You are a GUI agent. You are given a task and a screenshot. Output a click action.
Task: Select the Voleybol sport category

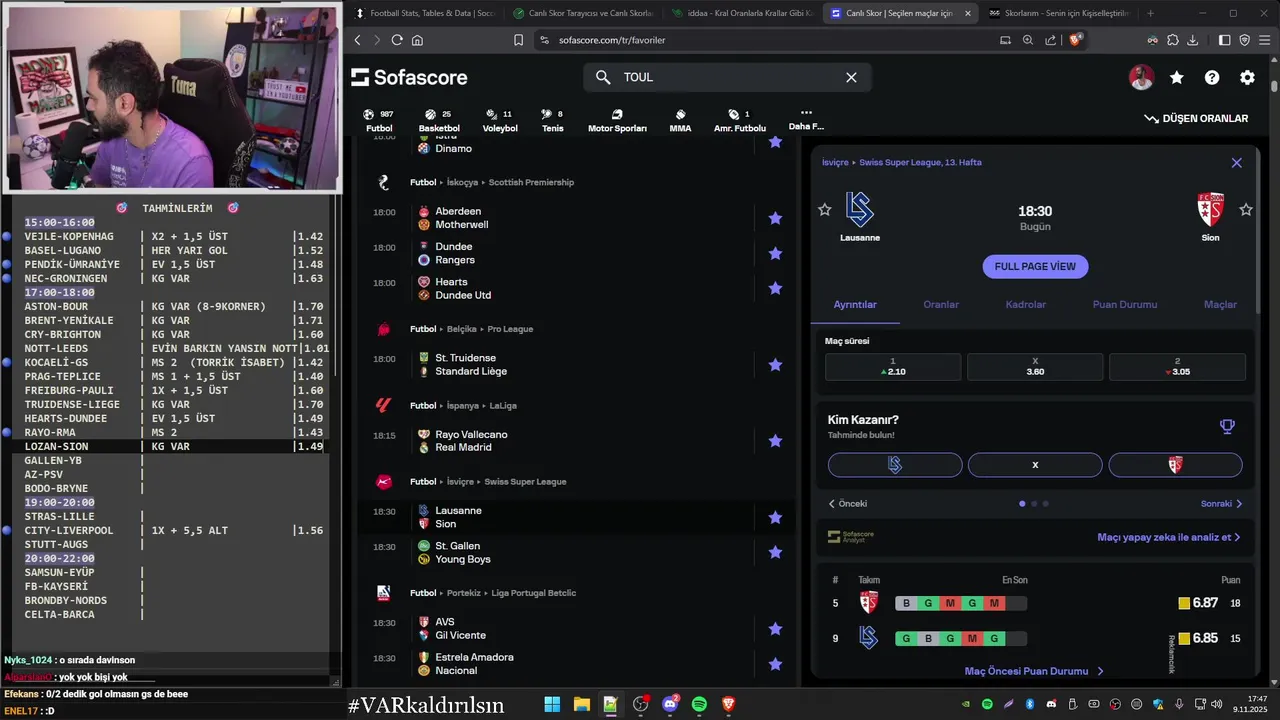click(x=500, y=121)
